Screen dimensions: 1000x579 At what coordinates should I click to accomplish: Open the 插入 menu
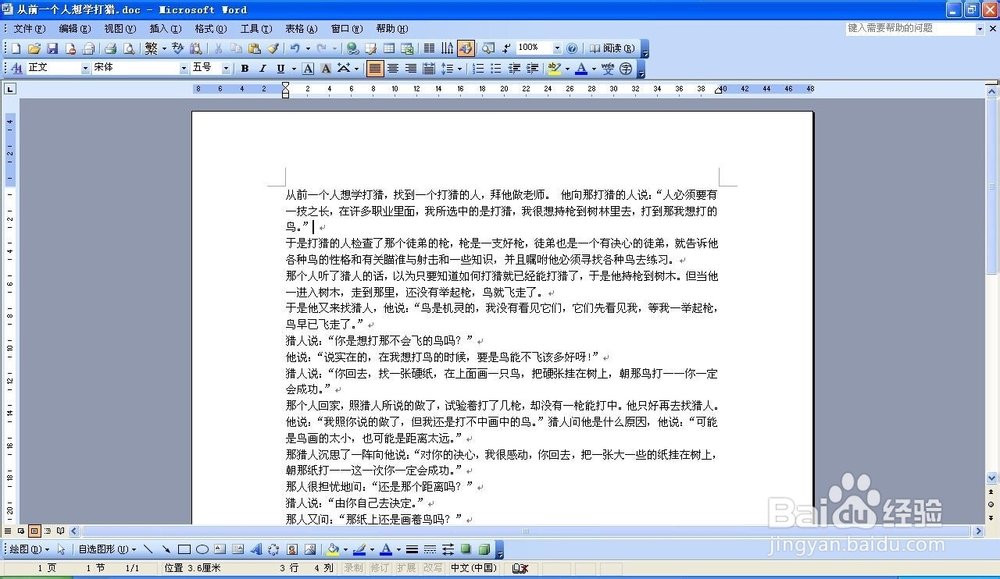coord(165,29)
